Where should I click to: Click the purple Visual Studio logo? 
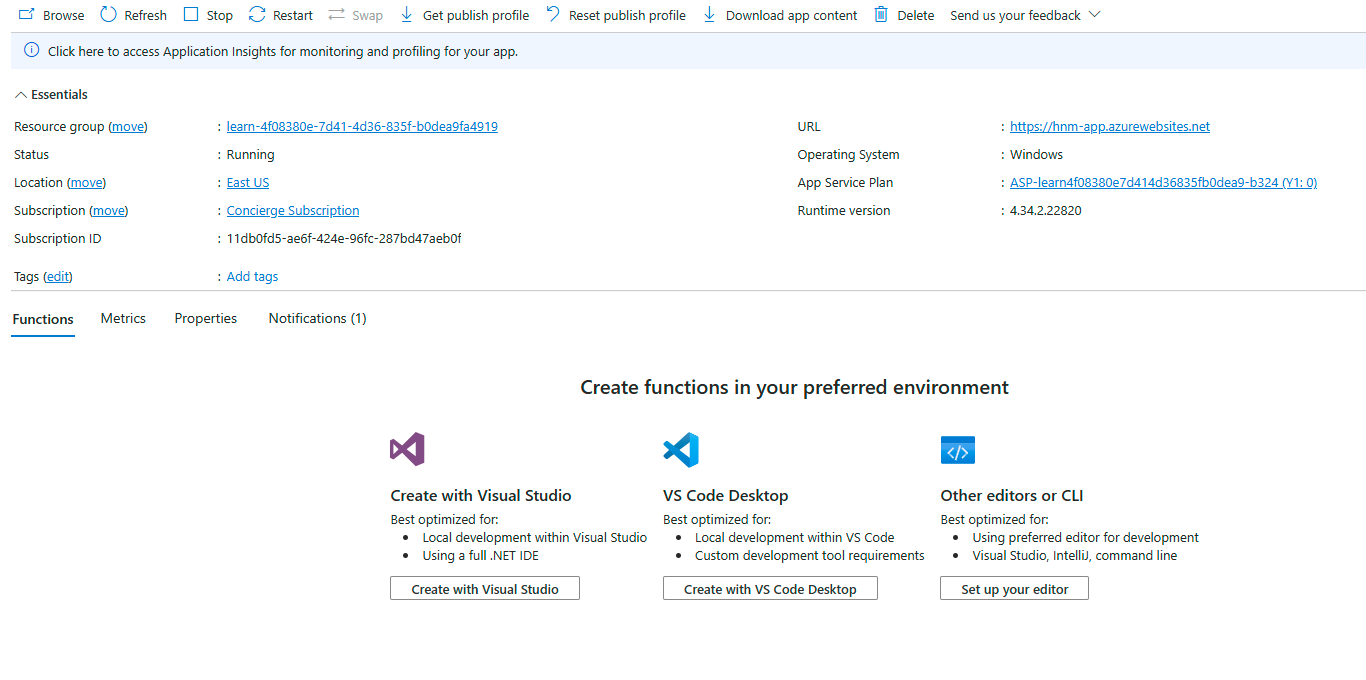pyautogui.click(x=407, y=449)
